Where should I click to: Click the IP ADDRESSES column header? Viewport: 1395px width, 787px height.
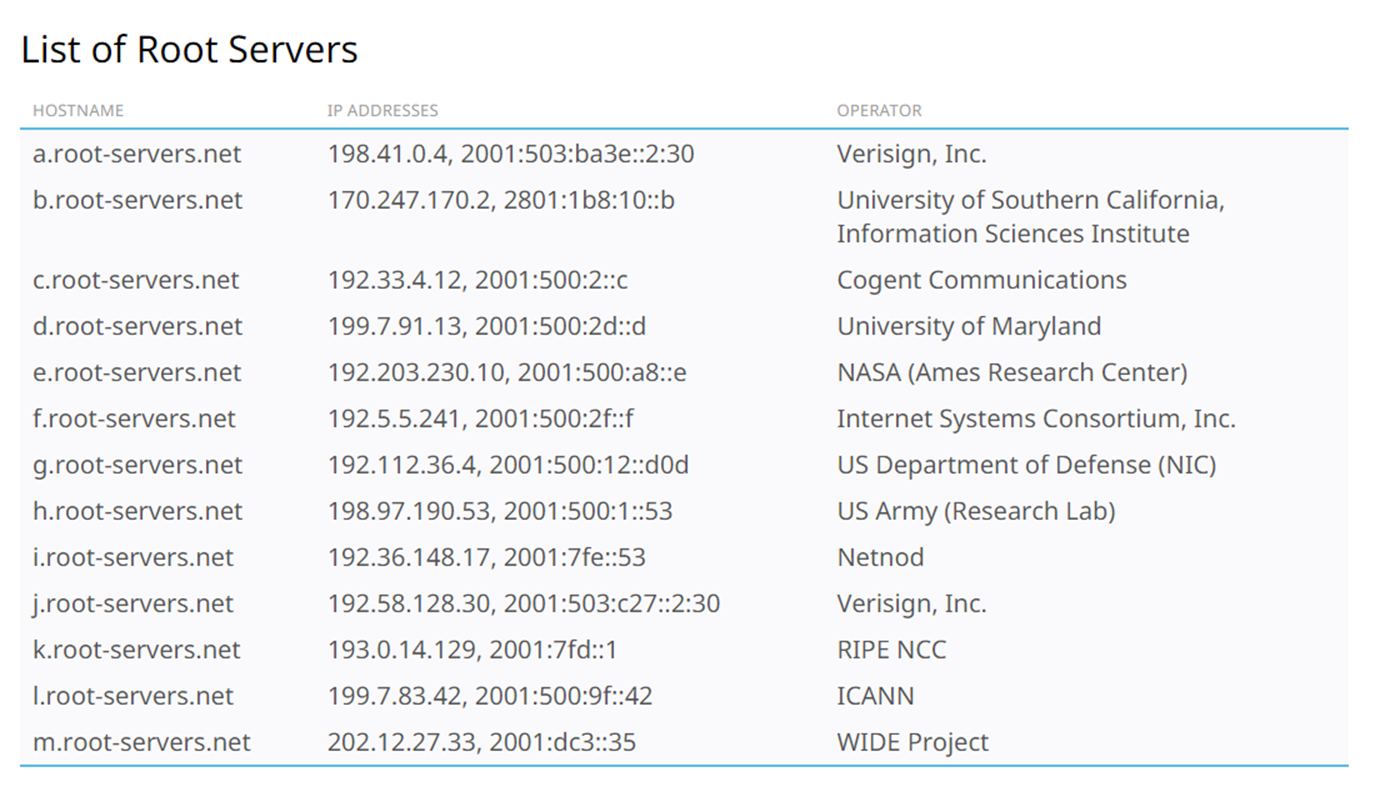point(382,111)
